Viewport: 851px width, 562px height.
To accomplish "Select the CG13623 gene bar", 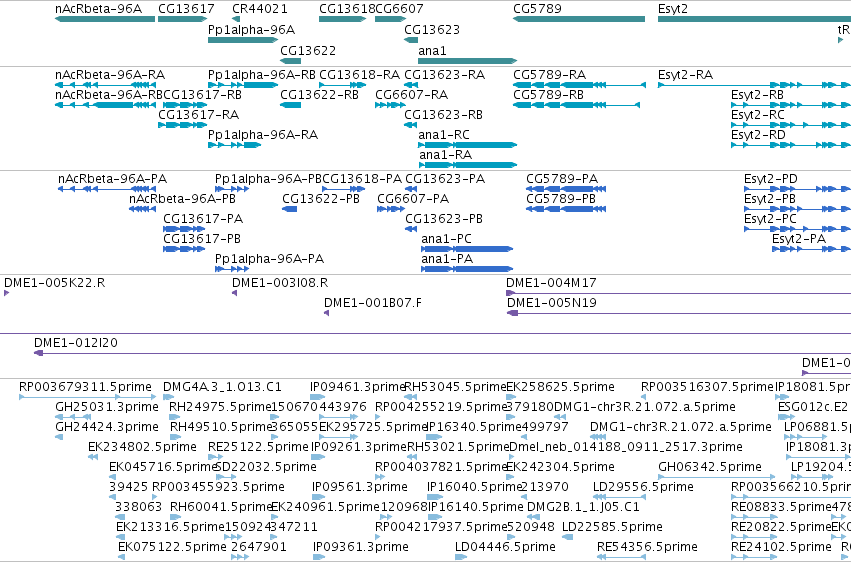I will click(x=411, y=40).
